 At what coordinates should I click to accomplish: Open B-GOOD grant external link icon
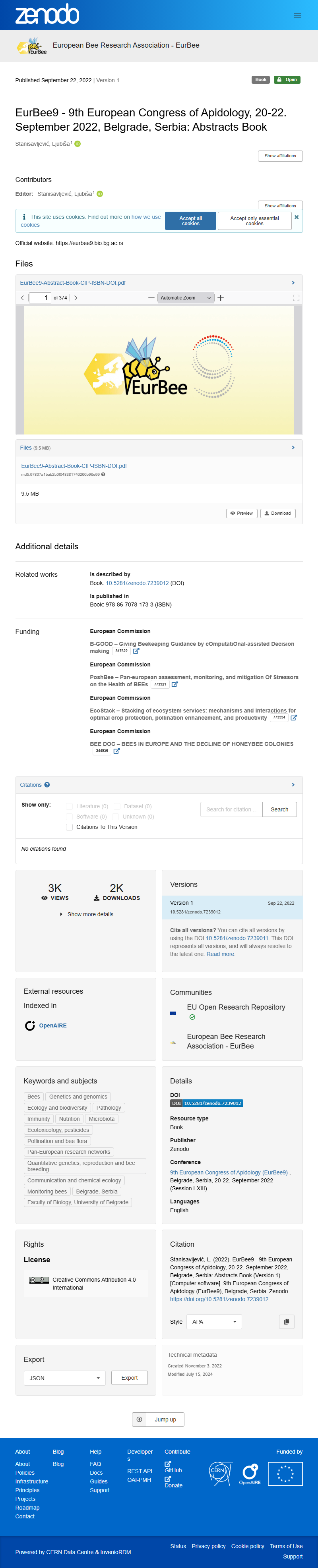click(136, 651)
